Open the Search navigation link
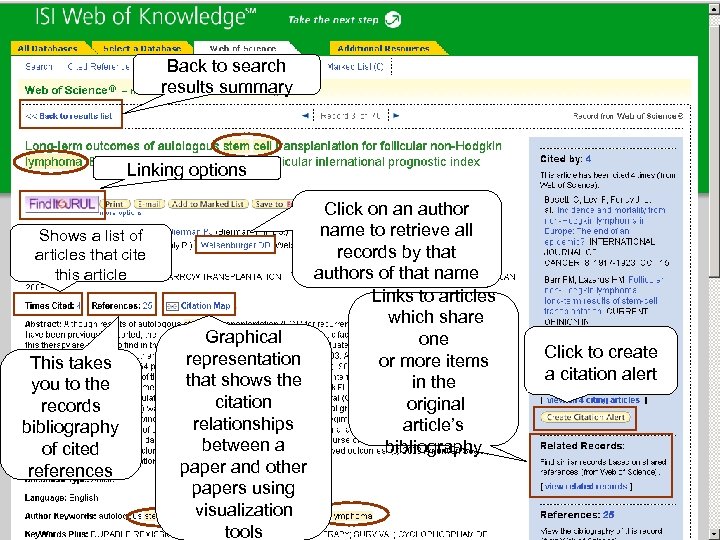 39,67
